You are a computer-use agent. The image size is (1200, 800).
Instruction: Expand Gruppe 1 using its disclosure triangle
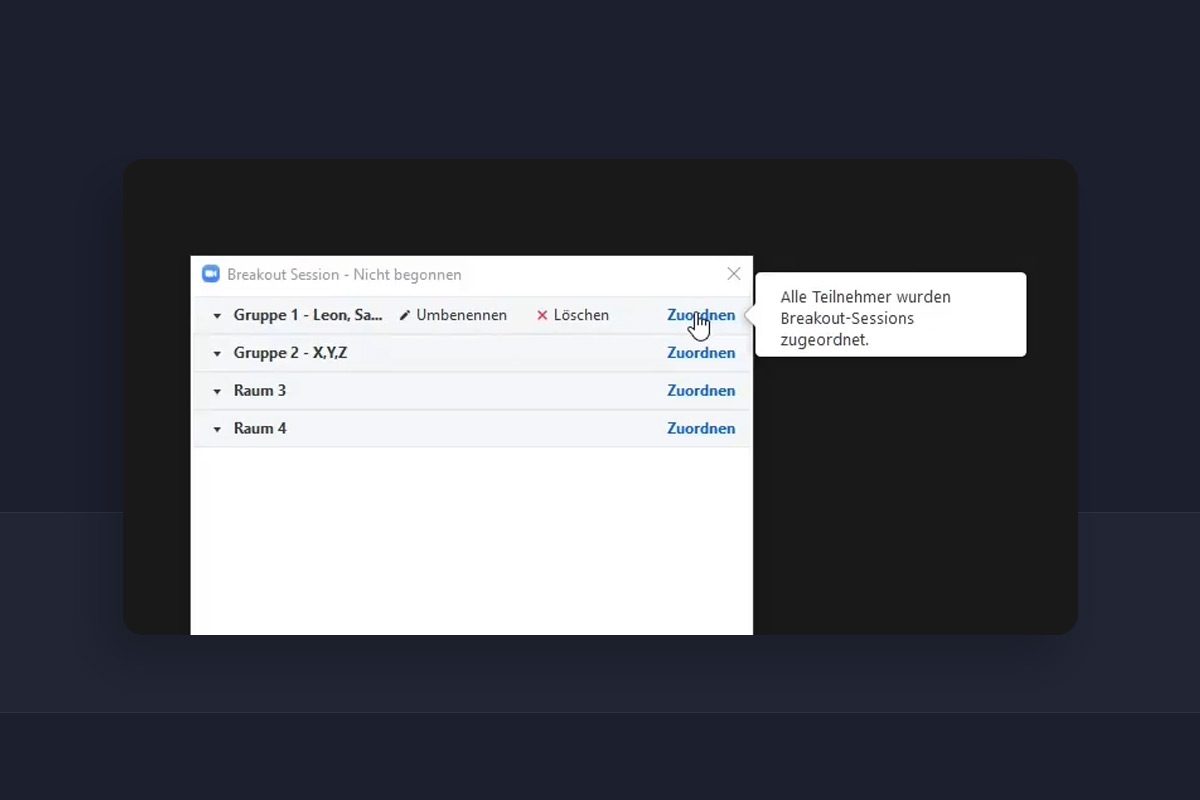(x=217, y=315)
